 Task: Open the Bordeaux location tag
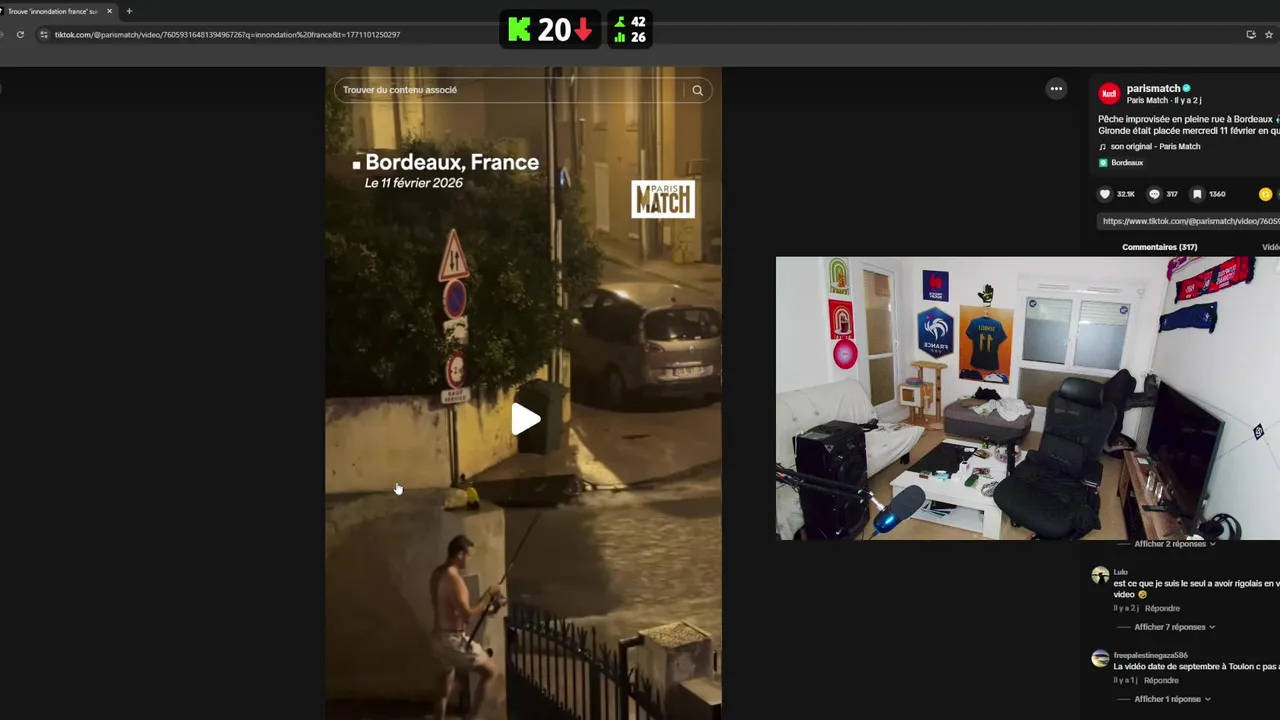pyautogui.click(x=1127, y=162)
